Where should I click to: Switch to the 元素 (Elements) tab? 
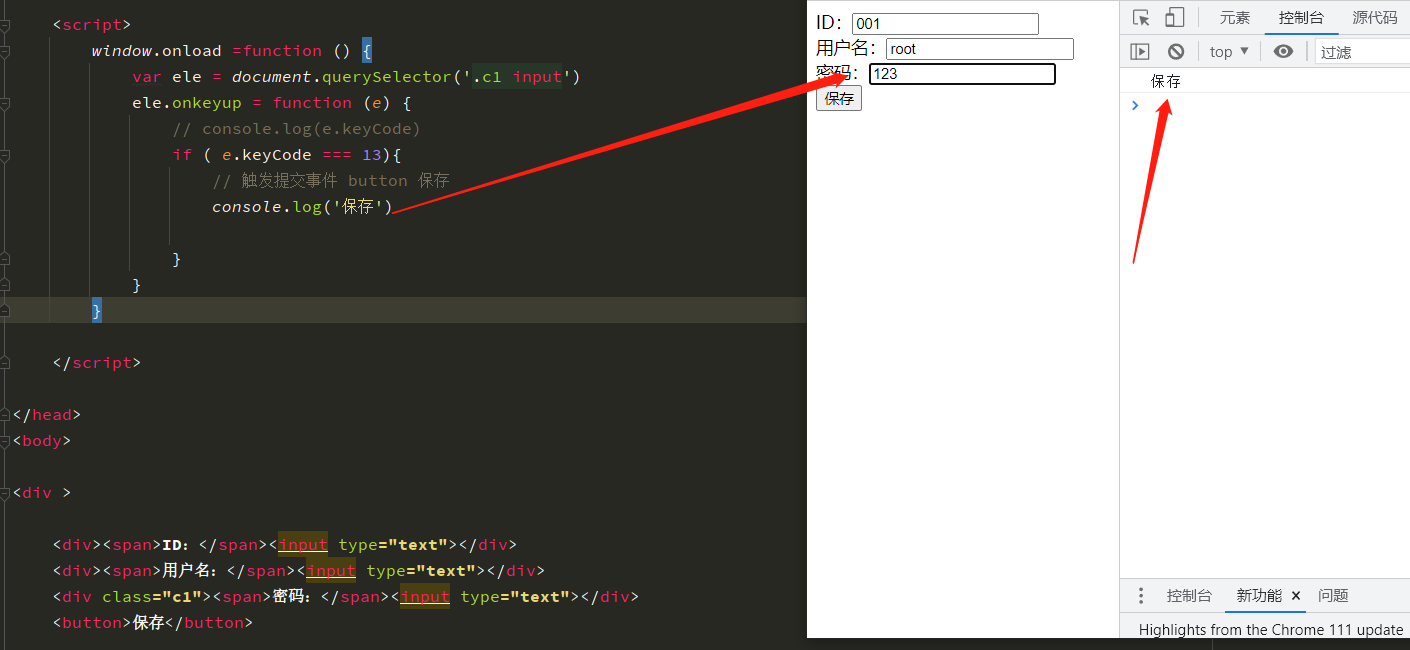(1235, 17)
